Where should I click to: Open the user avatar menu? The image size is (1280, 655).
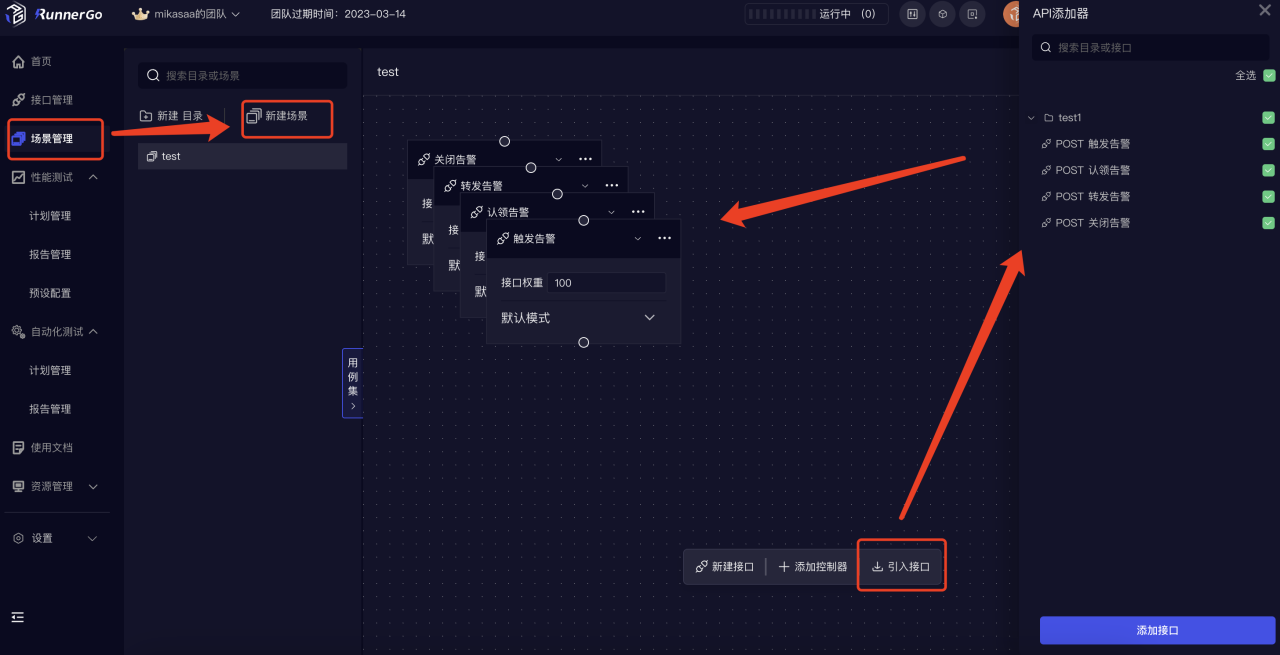(x=1011, y=14)
